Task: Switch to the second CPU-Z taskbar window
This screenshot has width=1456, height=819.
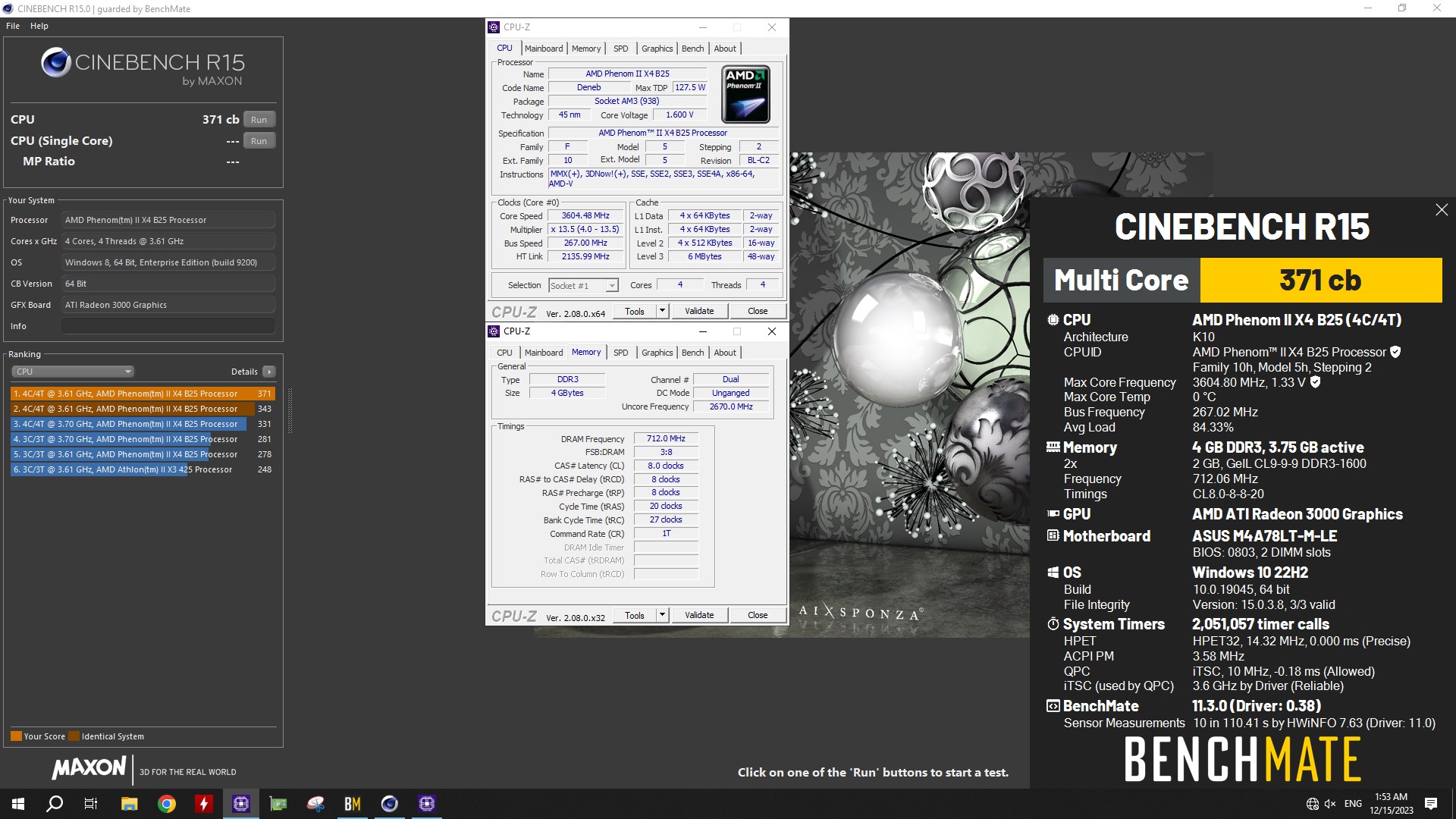Action: pyautogui.click(x=427, y=804)
